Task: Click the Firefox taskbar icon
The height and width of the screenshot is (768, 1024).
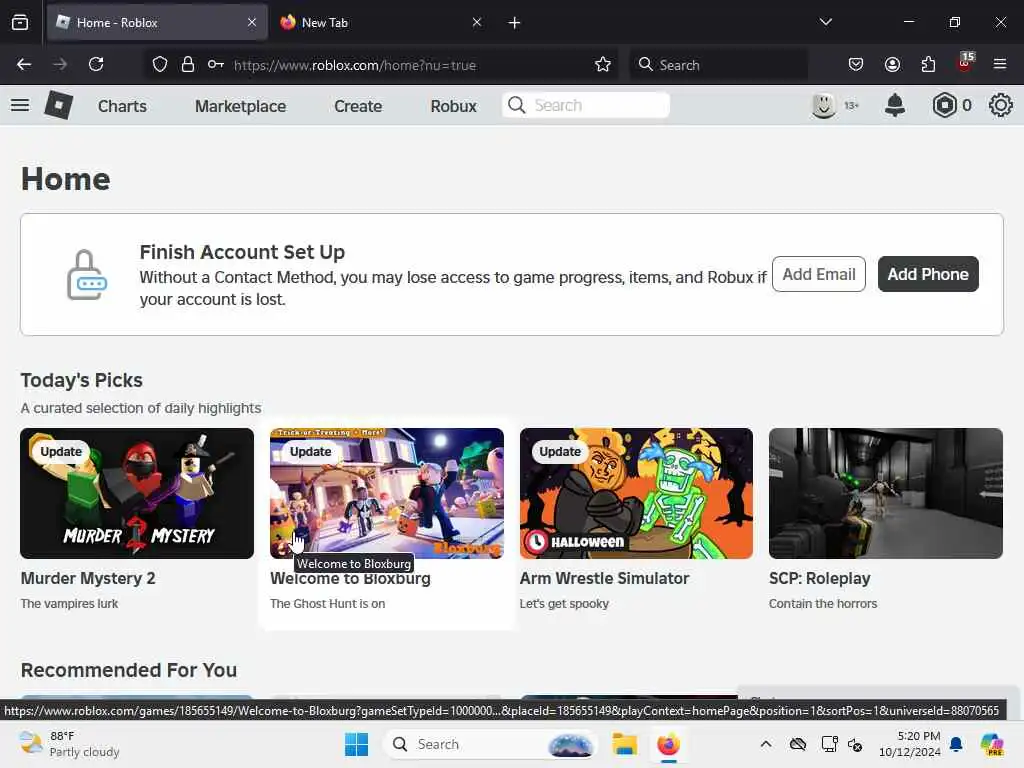Action: tap(669, 744)
